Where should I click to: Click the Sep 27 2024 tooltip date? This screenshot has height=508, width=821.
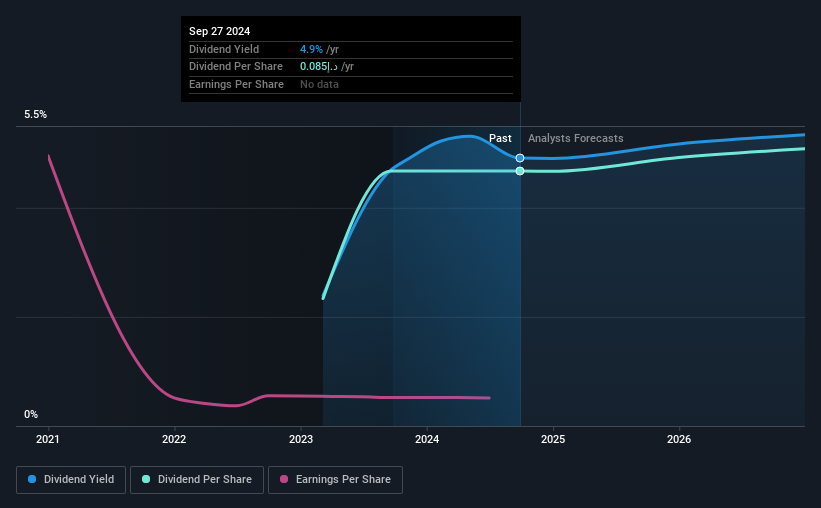[219, 31]
